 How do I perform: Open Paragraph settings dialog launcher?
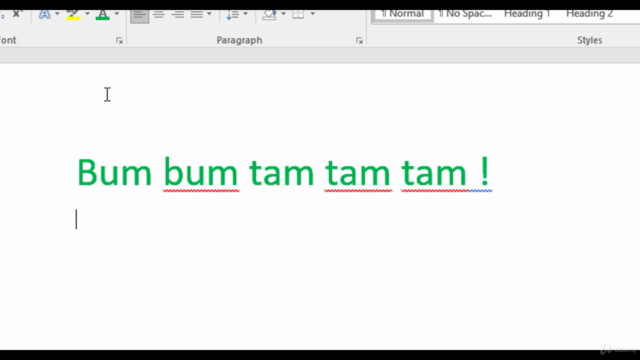[359, 40]
